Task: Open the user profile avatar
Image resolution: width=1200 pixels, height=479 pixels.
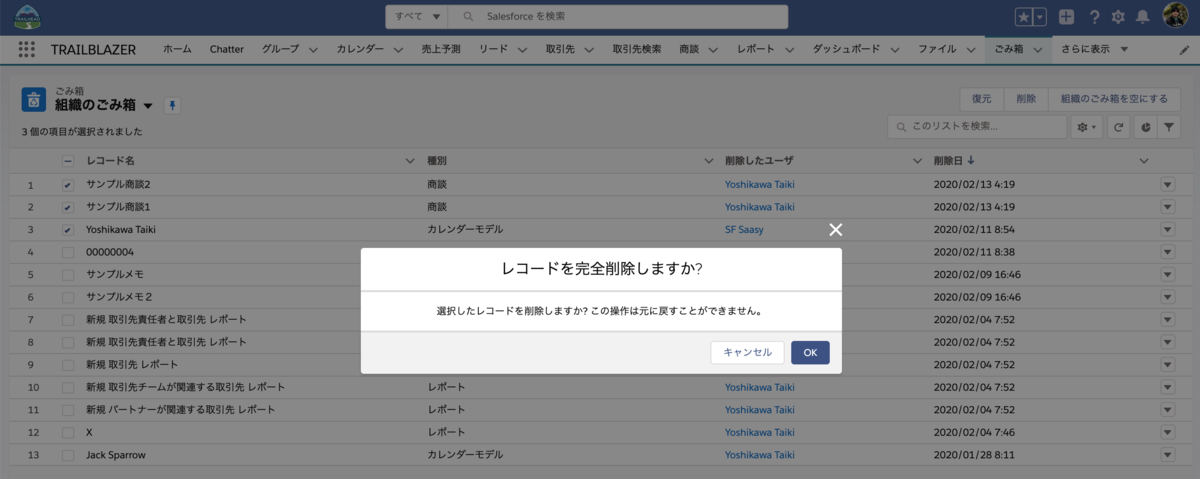Action: click(x=1176, y=16)
